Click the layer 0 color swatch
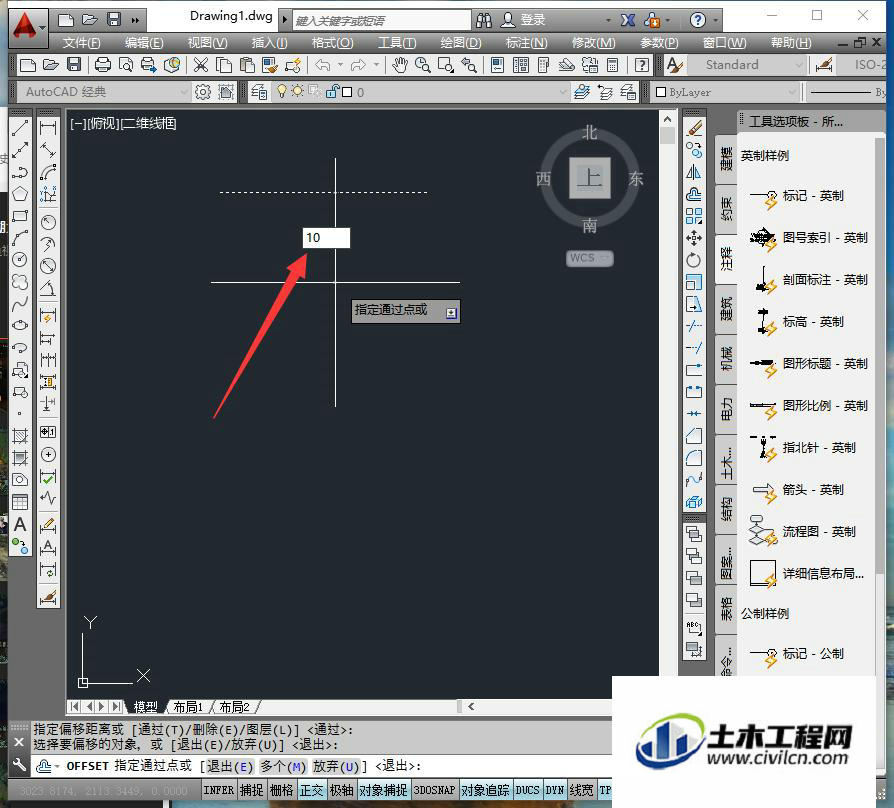The height and width of the screenshot is (808, 894). (347, 92)
